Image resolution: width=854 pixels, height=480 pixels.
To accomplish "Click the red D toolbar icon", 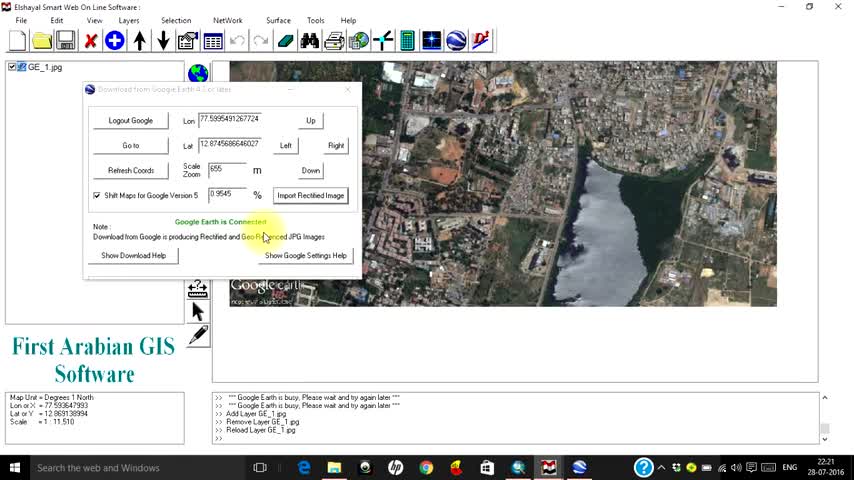I will tap(481, 41).
